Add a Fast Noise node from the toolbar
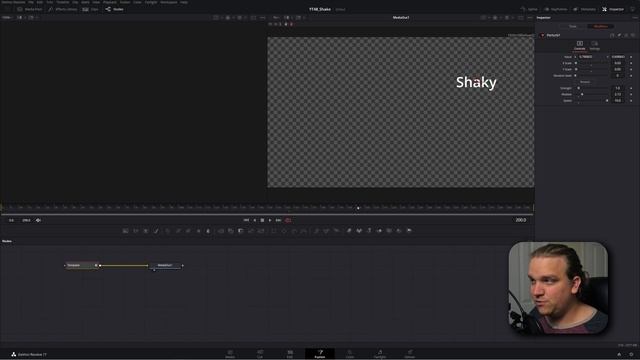 (136, 231)
